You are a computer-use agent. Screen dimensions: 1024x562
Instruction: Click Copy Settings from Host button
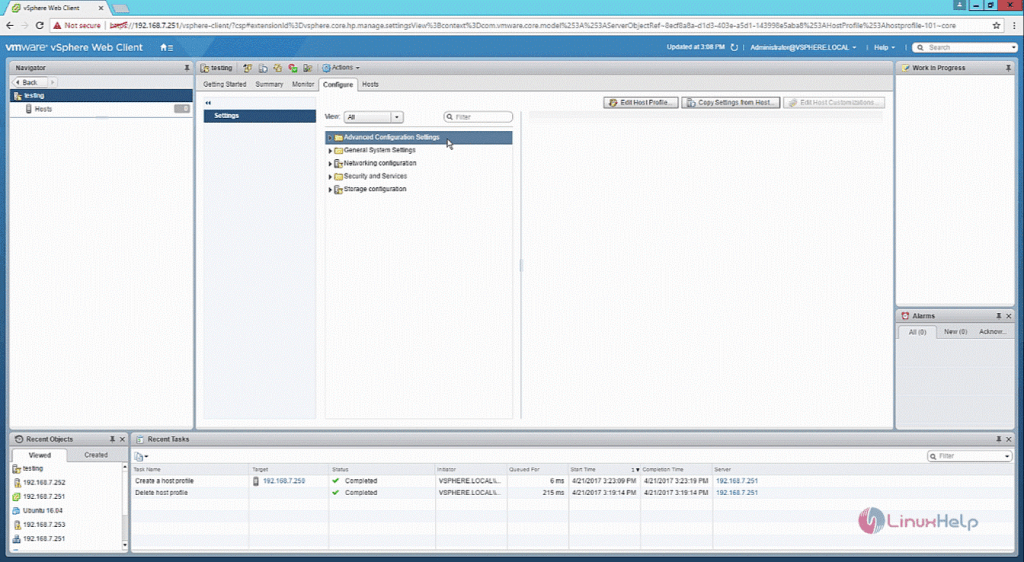point(731,102)
